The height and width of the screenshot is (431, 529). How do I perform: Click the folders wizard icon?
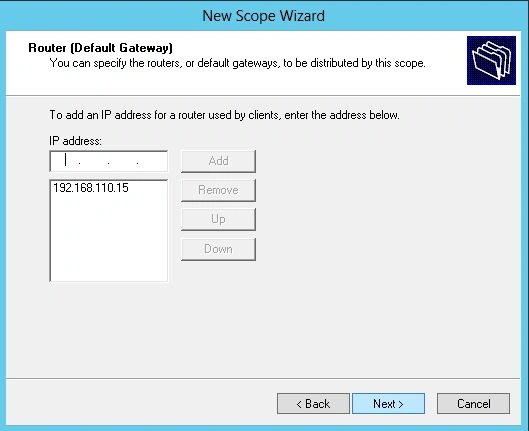tap(491, 60)
